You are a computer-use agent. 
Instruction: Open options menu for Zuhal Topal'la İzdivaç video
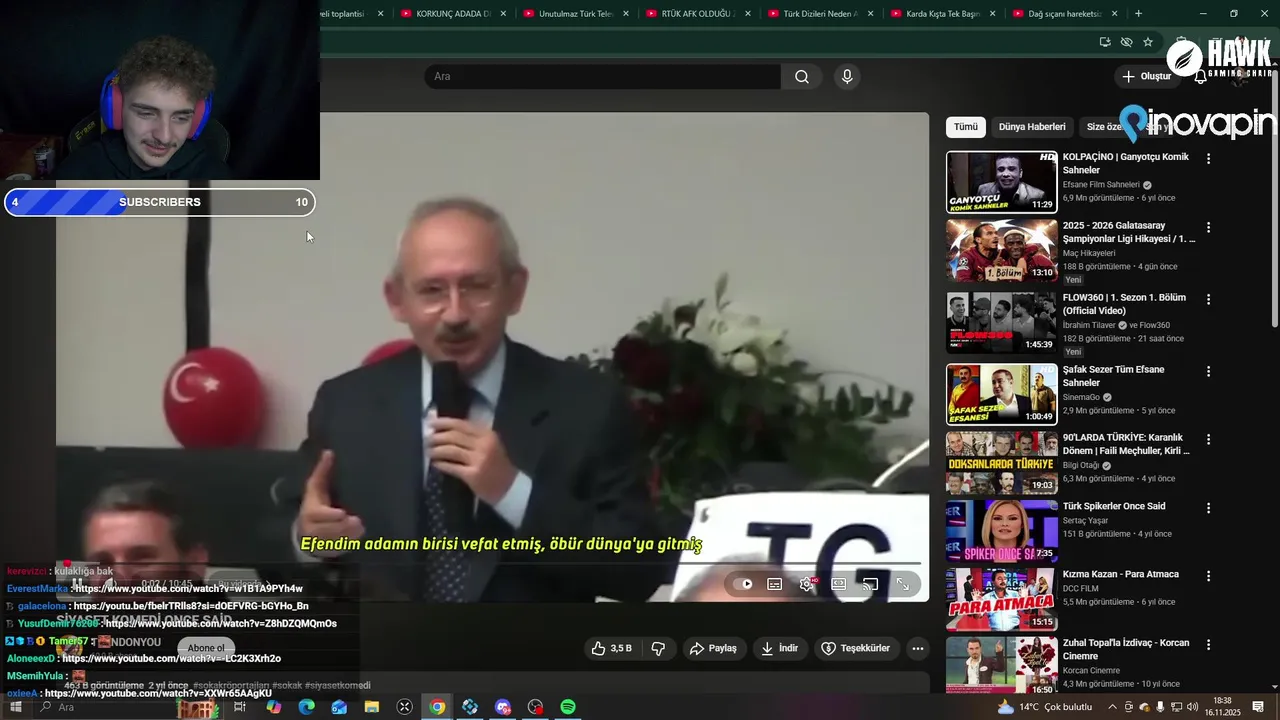(x=1208, y=645)
